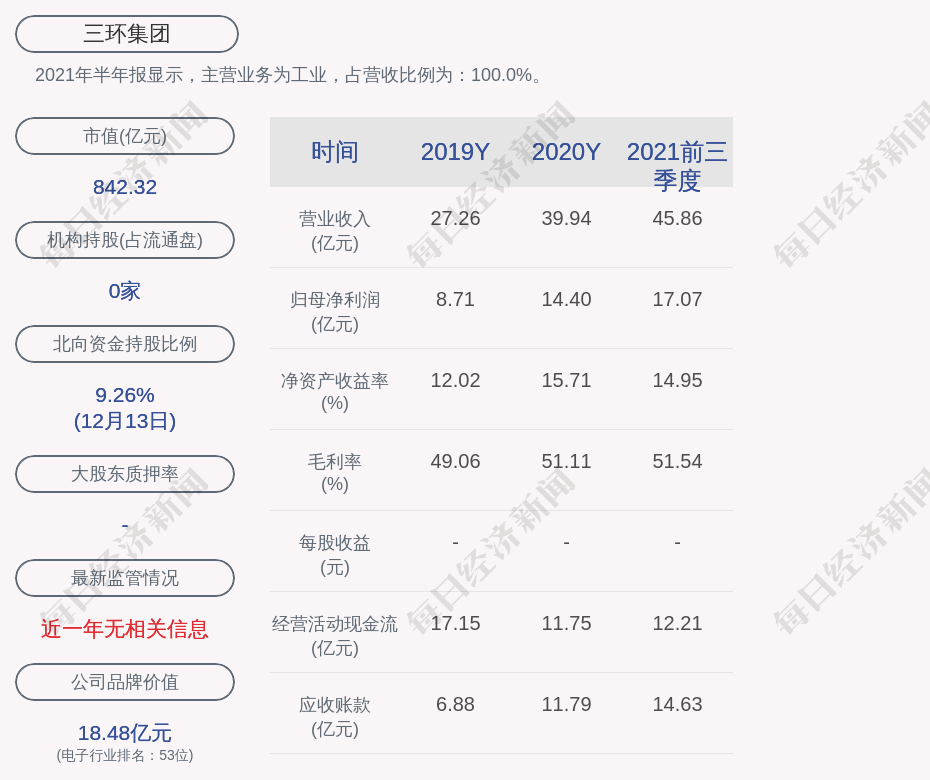
Task: Select the 营业收入(亿元) row label
Action: tap(335, 230)
